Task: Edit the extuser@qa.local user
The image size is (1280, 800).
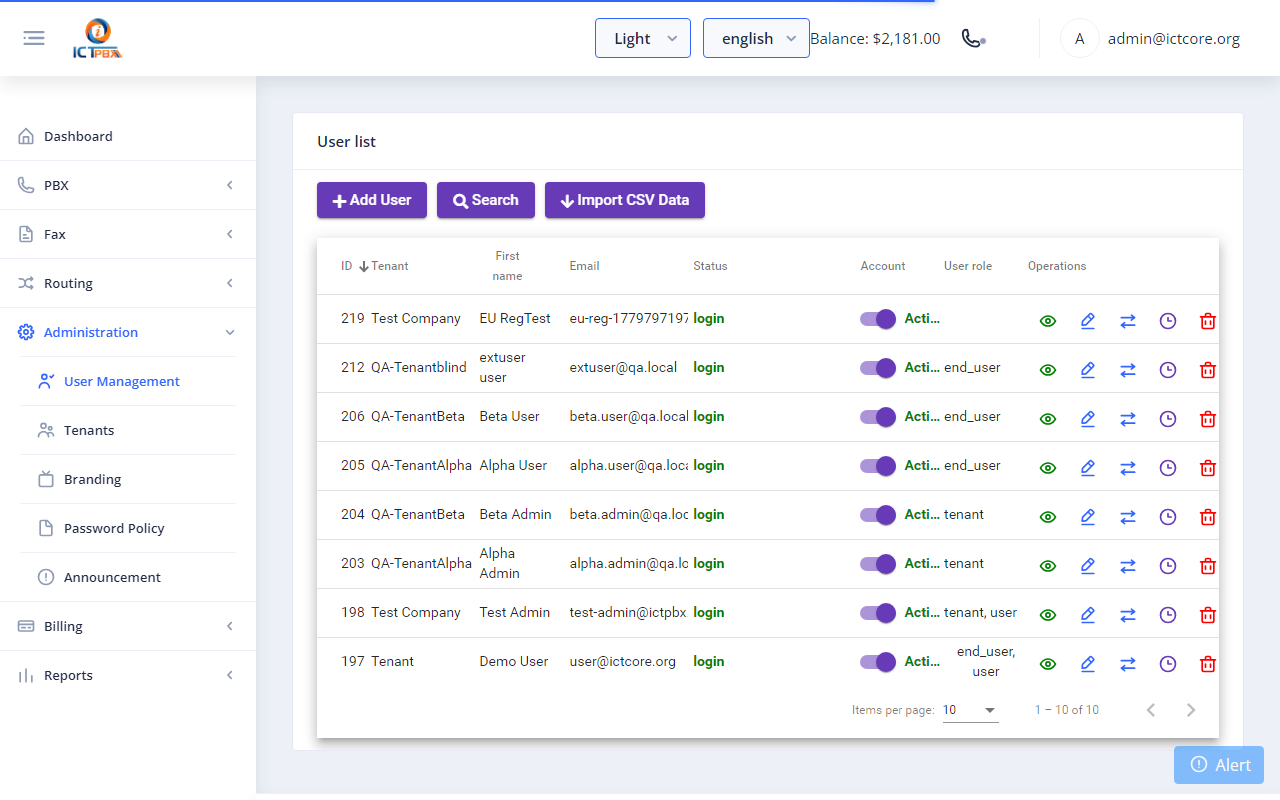Action: pyautogui.click(x=1088, y=370)
